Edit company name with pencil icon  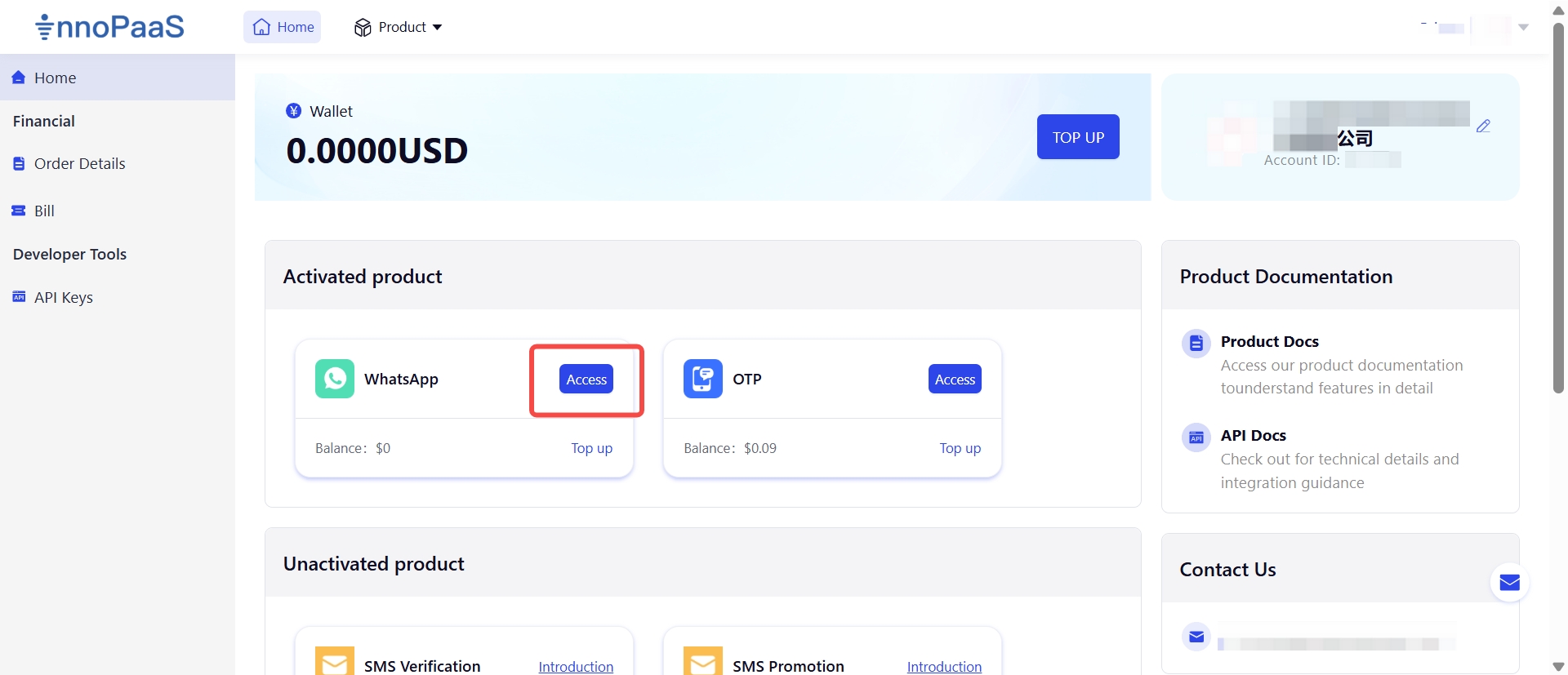pyautogui.click(x=1484, y=126)
